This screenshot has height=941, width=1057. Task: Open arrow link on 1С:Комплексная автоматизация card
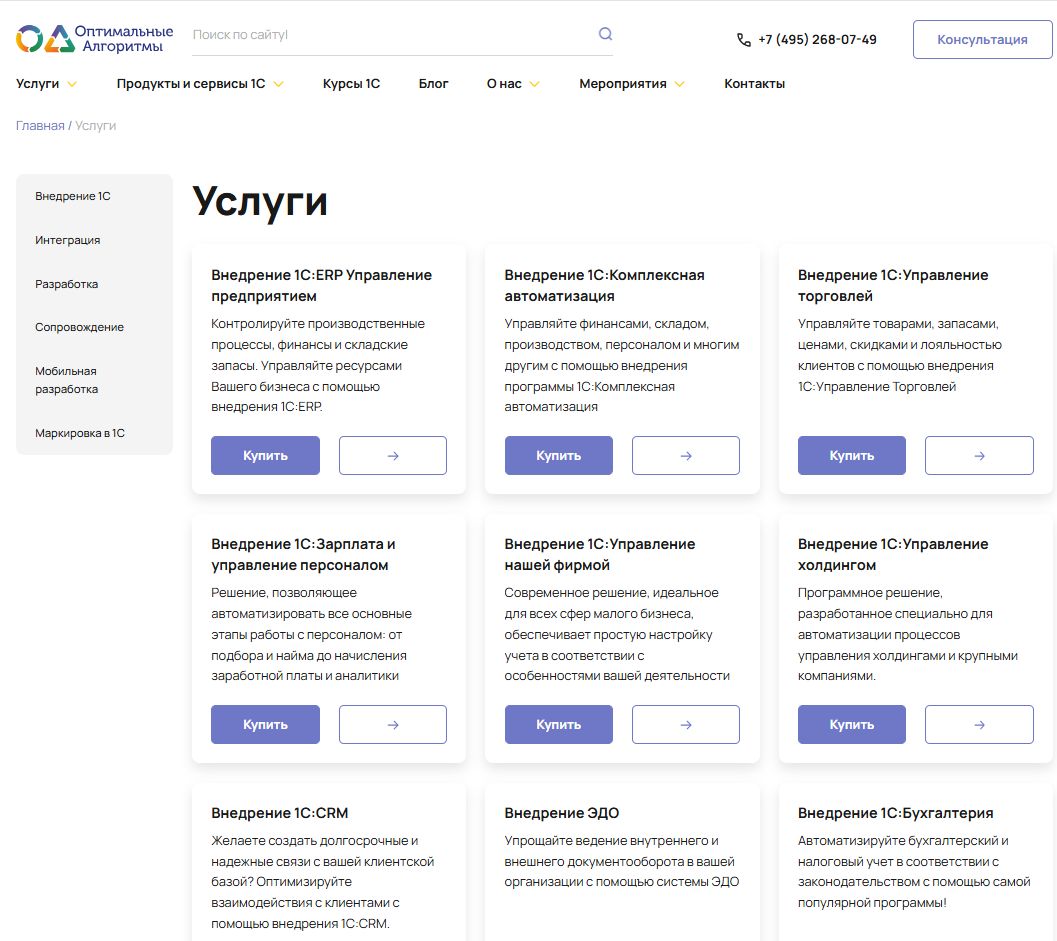point(685,455)
